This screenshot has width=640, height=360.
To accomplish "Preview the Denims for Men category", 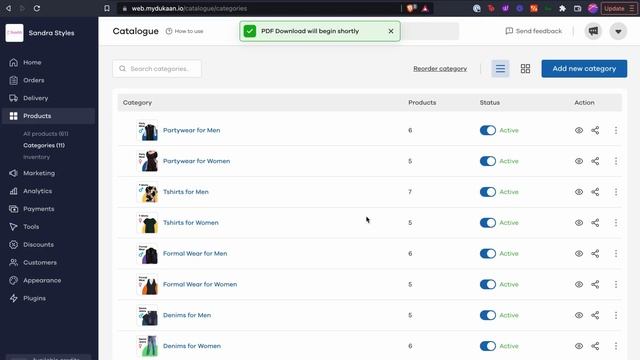I will [x=579, y=315].
